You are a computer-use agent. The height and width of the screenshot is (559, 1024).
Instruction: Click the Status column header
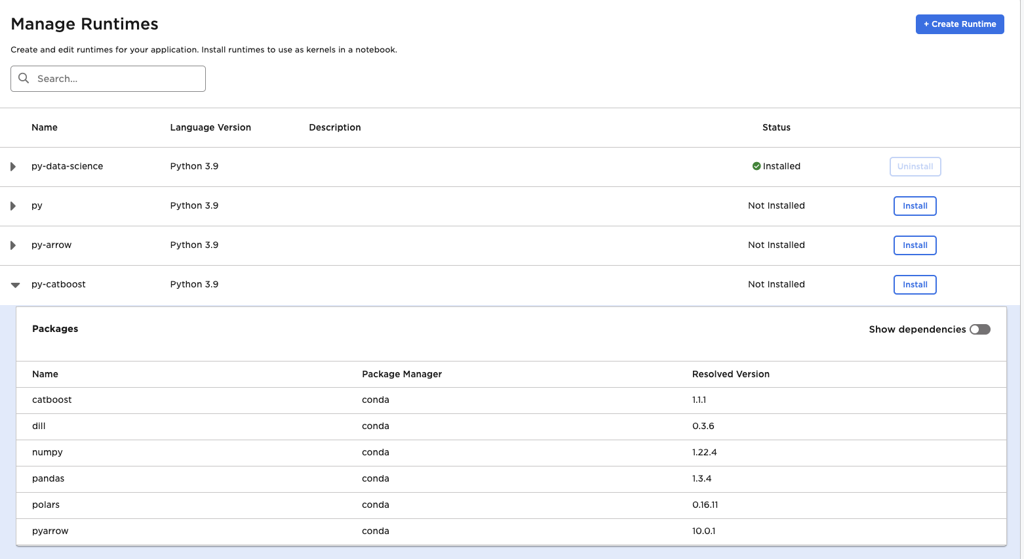click(x=775, y=127)
